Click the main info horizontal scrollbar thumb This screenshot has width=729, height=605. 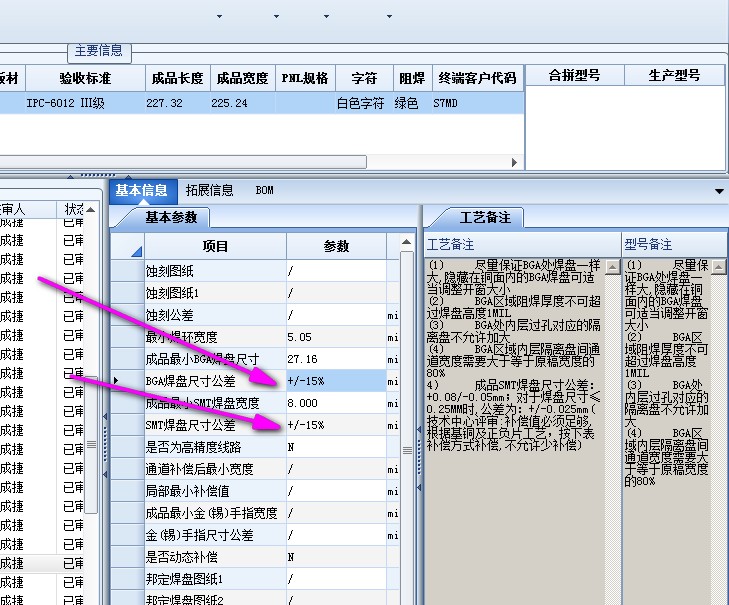click(183, 162)
